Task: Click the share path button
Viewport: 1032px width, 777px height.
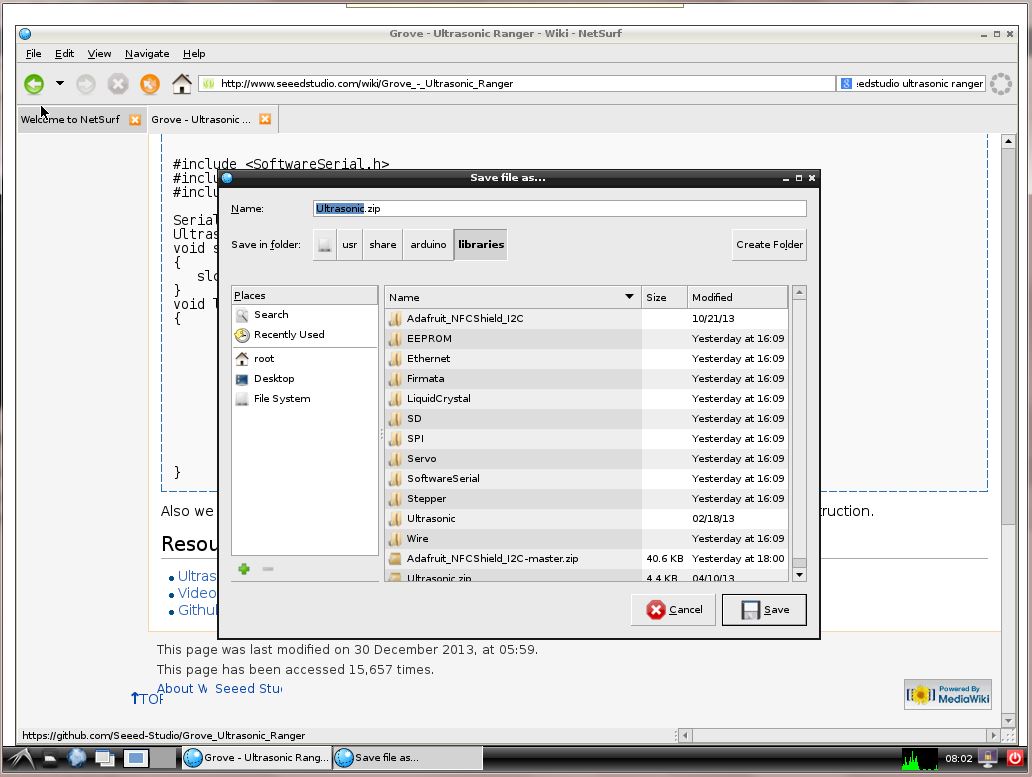Action: pos(382,245)
